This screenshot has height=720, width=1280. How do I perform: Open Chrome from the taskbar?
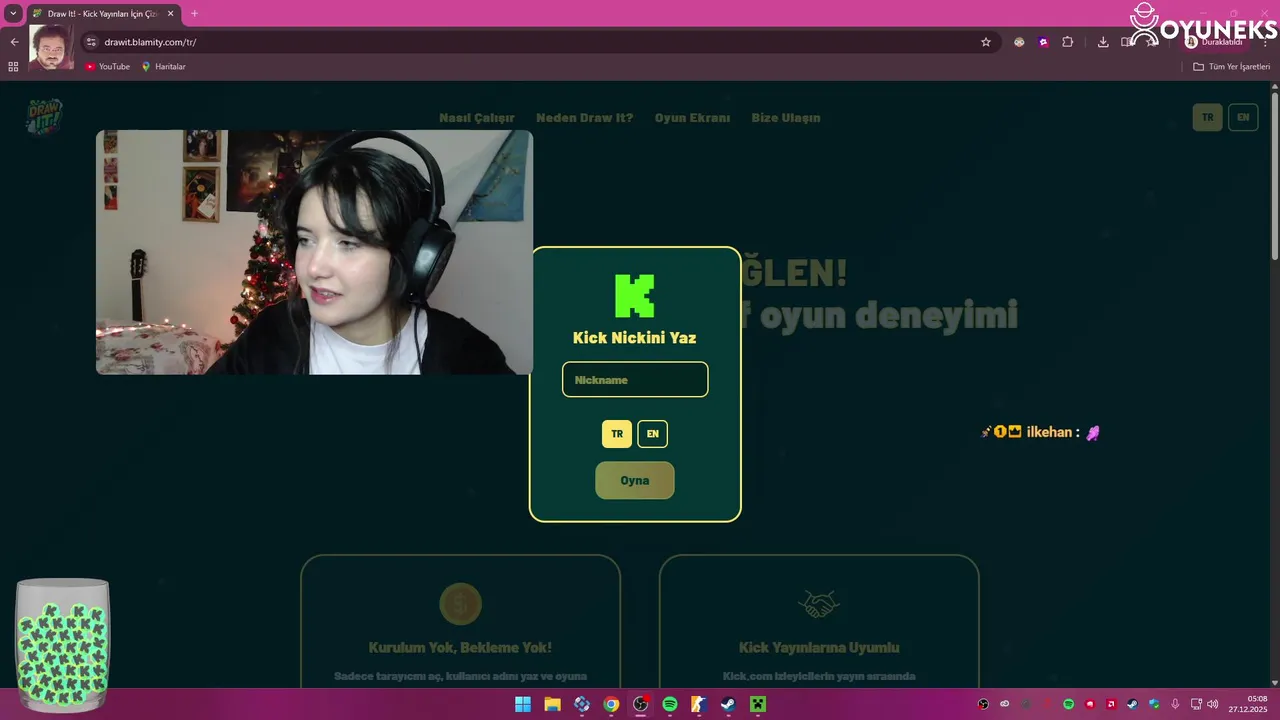(x=611, y=704)
